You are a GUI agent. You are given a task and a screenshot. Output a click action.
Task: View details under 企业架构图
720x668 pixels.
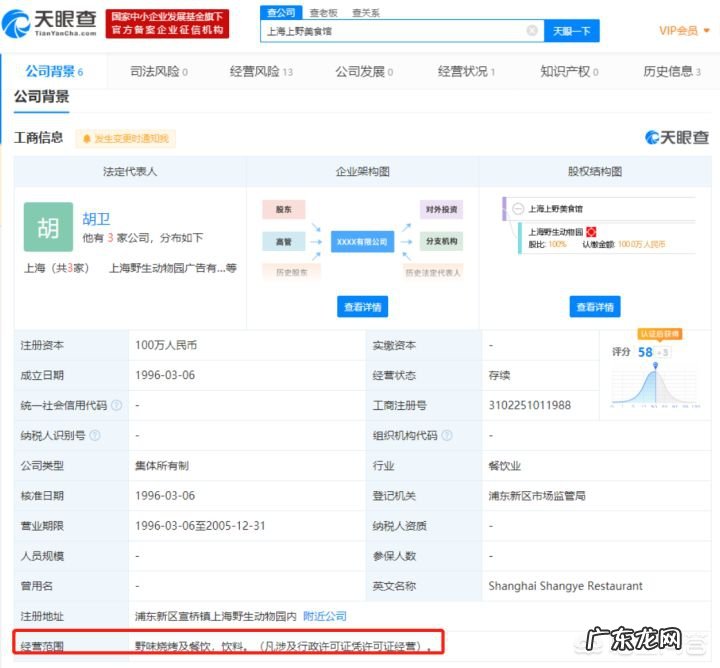[362, 307]
